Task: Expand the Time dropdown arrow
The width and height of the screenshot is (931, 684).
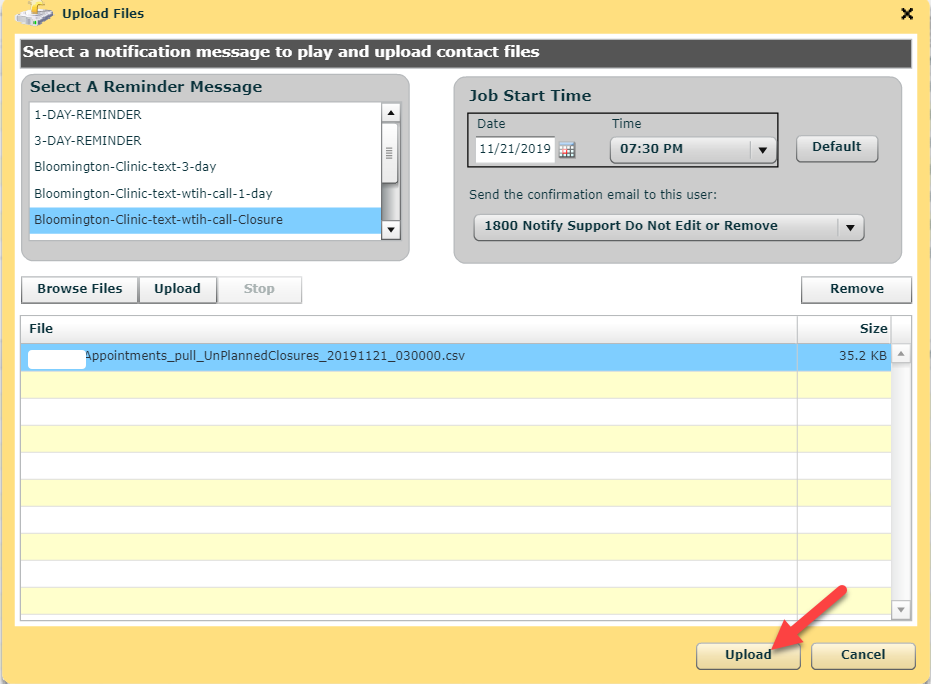Action: click(762, 150)
